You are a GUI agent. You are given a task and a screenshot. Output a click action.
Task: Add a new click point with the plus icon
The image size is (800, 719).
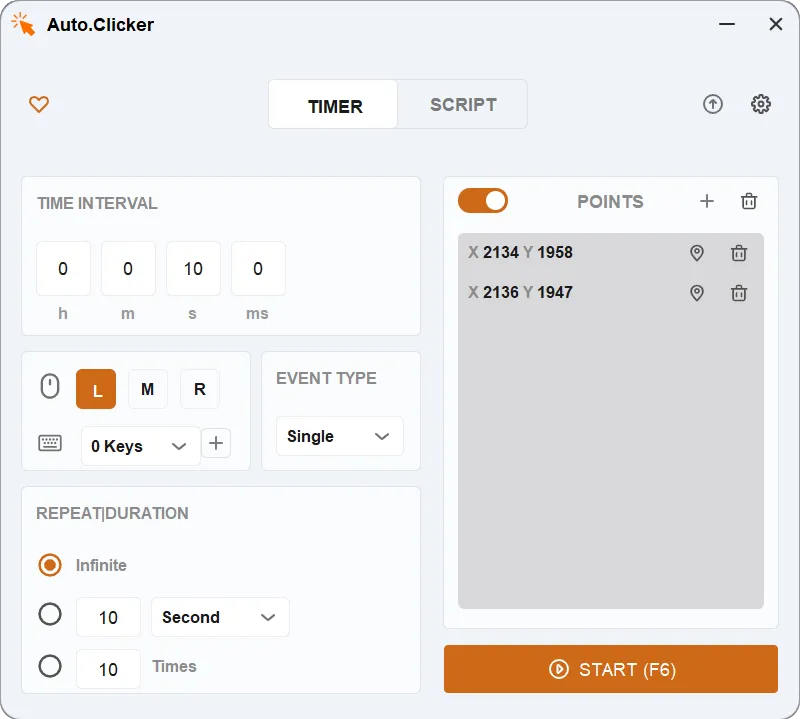(x=707, y=201)
